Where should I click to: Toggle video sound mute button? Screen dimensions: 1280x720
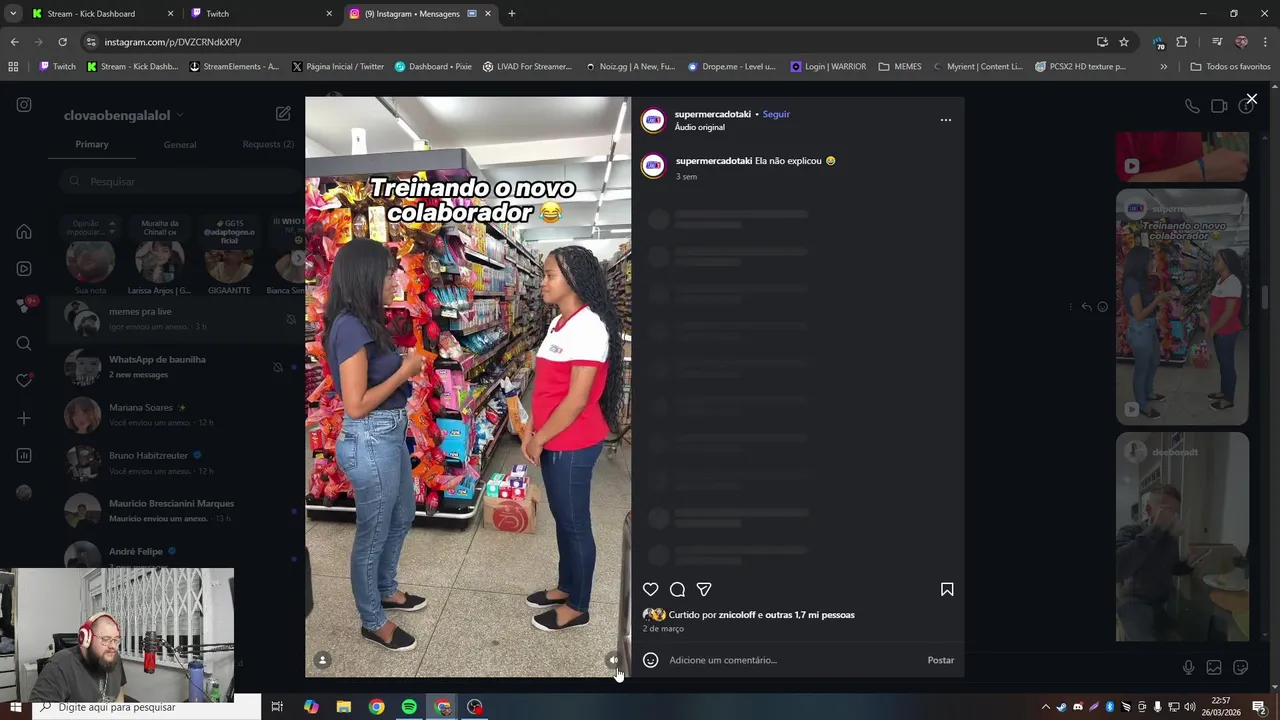(613, 660)
